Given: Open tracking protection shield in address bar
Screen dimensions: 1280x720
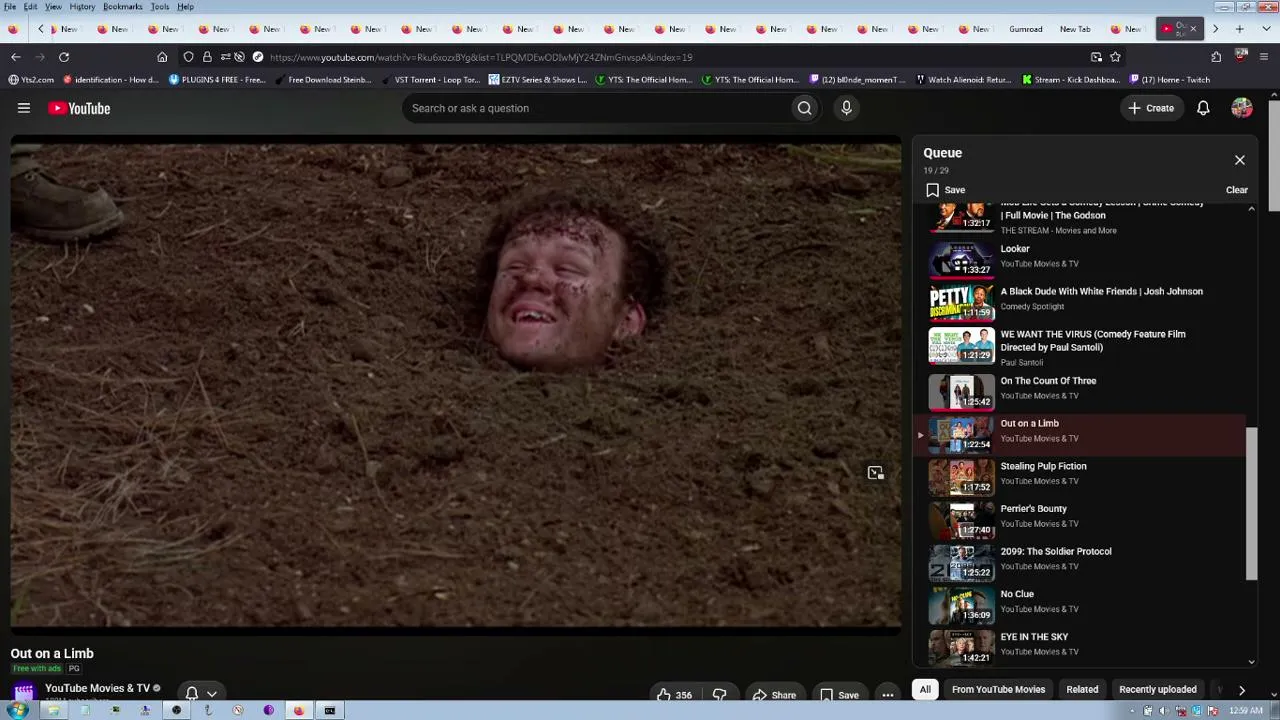Looking at the screenshot, I should pyautogui.click(x=188, y=57).
